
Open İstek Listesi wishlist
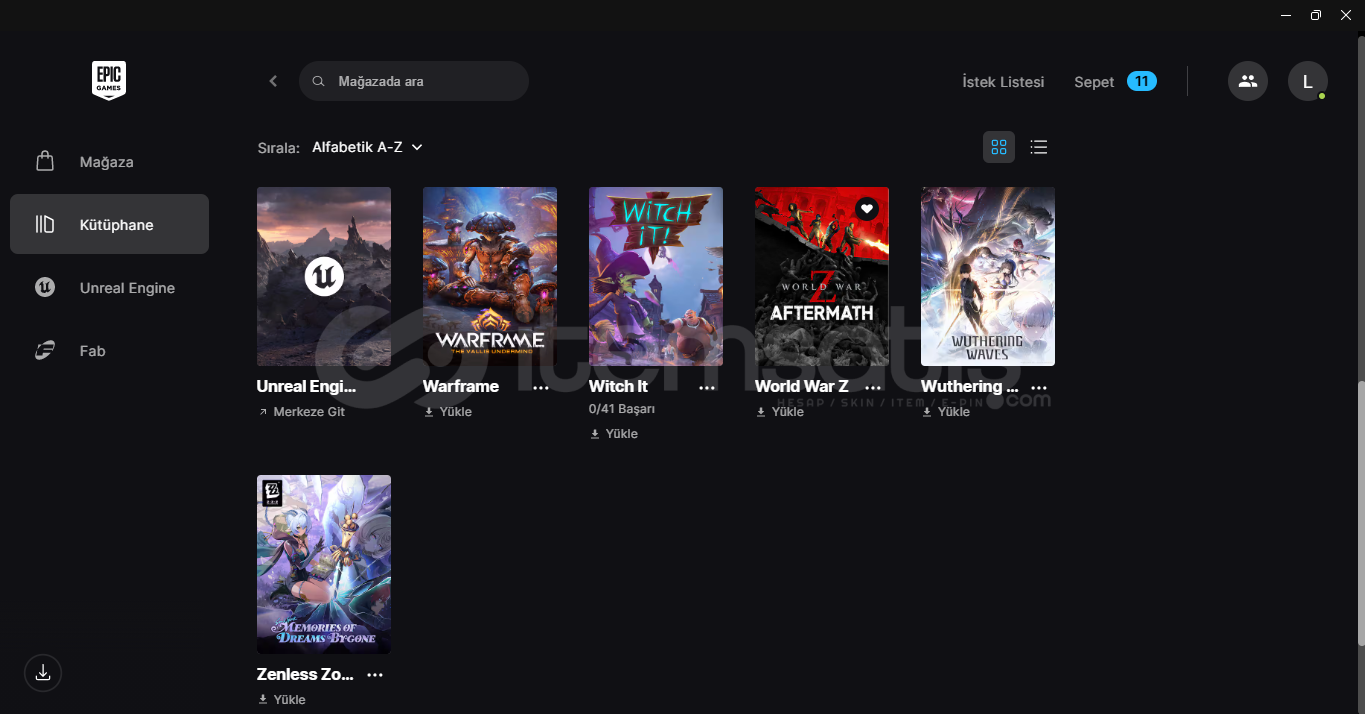(1003, 82)
